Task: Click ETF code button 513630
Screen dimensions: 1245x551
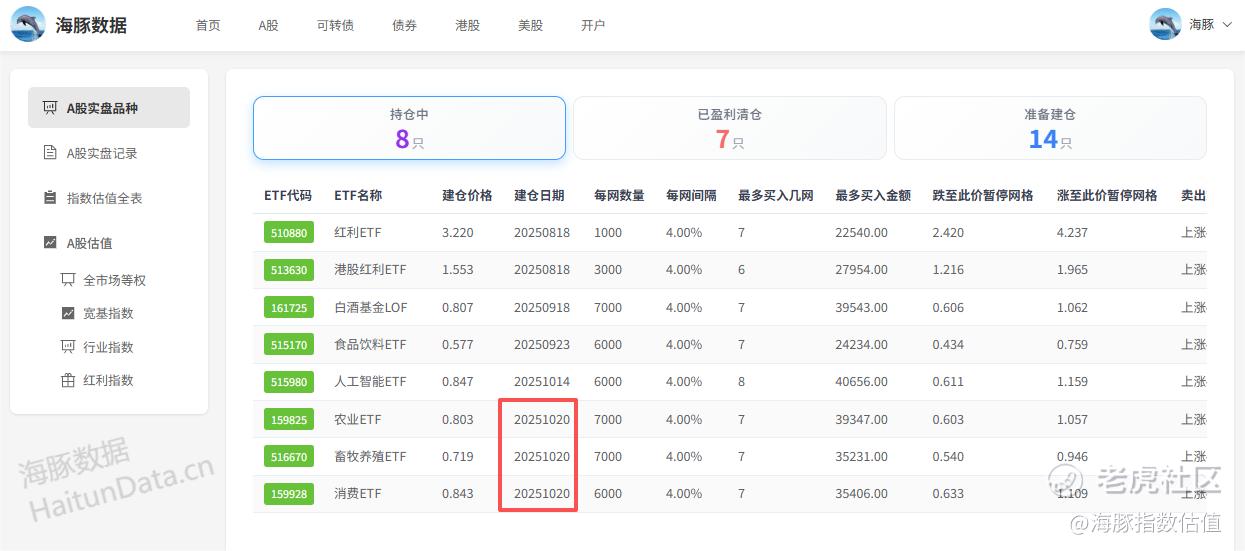Action: [289, 270]
